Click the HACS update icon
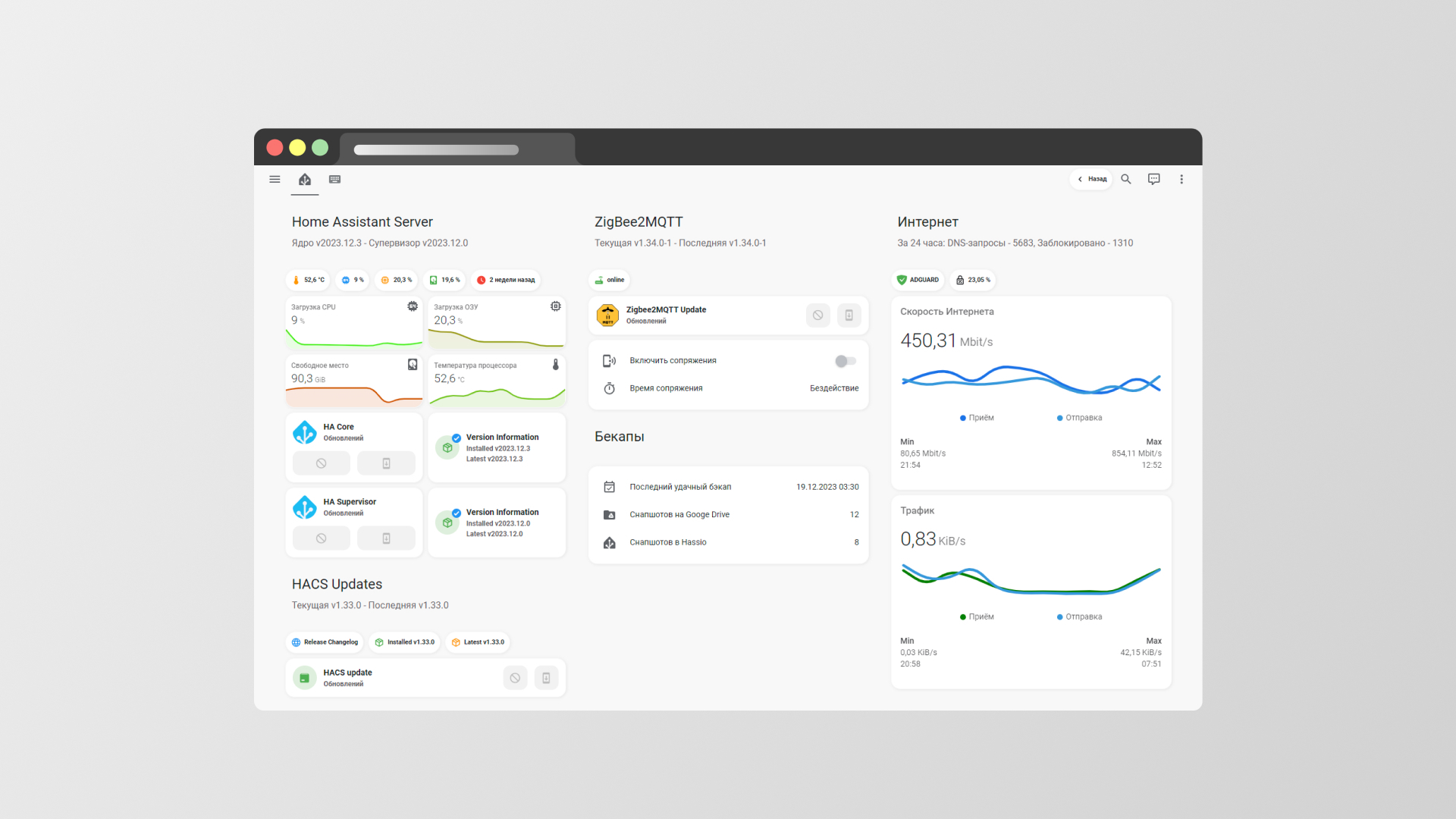Screen dimensions: 1456x819 click(x=305, y=678)
